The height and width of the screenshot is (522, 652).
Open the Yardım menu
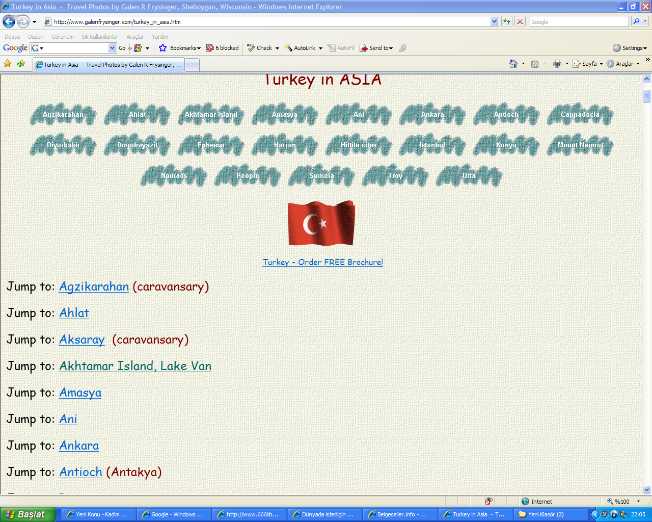160,37
